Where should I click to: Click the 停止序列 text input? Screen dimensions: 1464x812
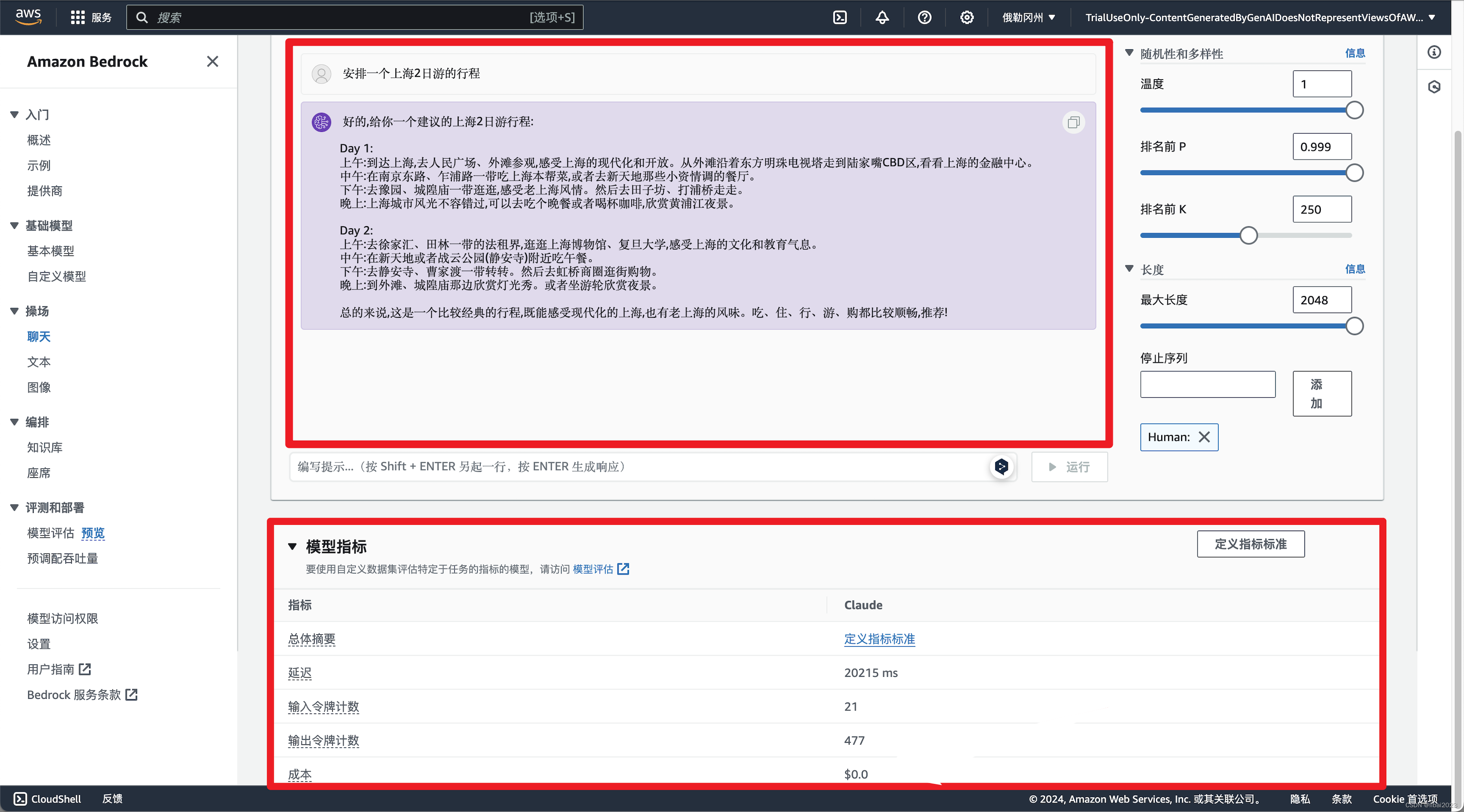tap(1208, 384)
